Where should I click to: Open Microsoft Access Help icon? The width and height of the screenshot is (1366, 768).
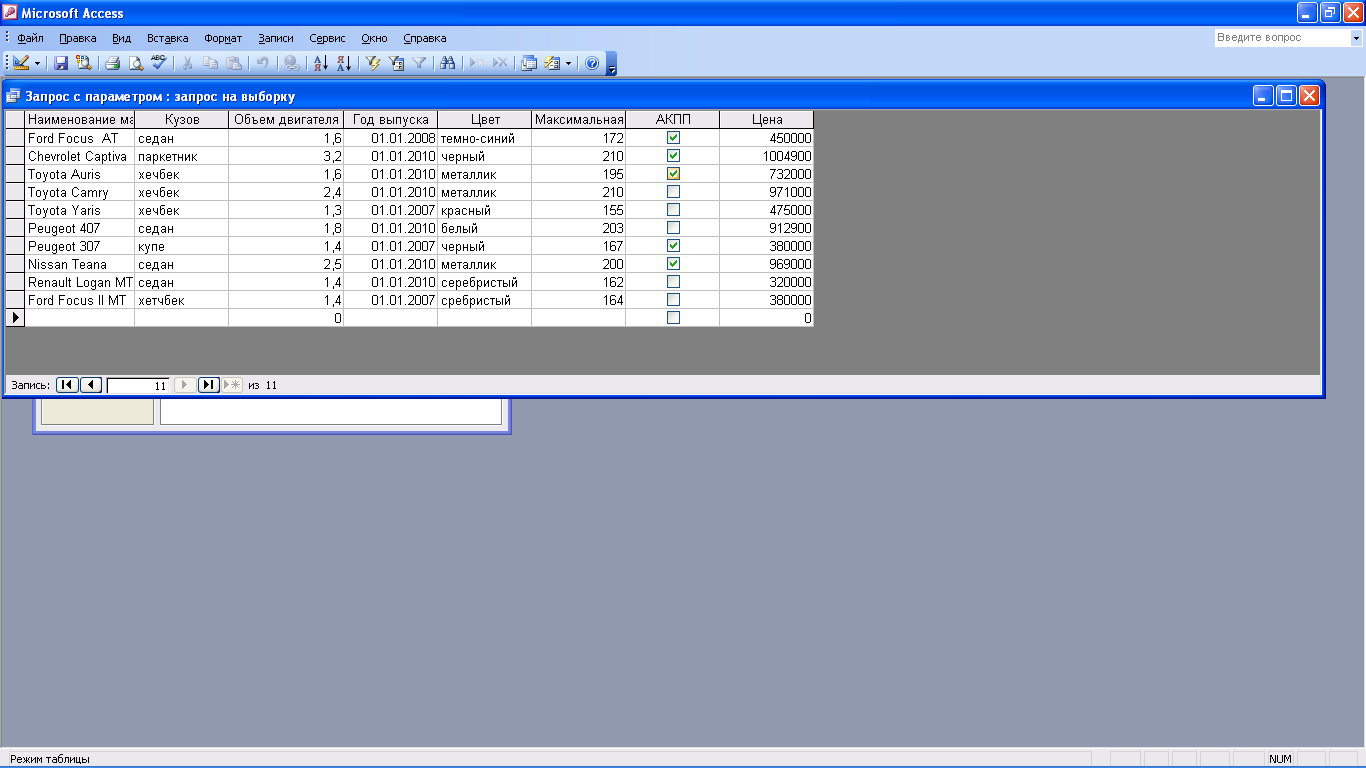tap(591, 63)
